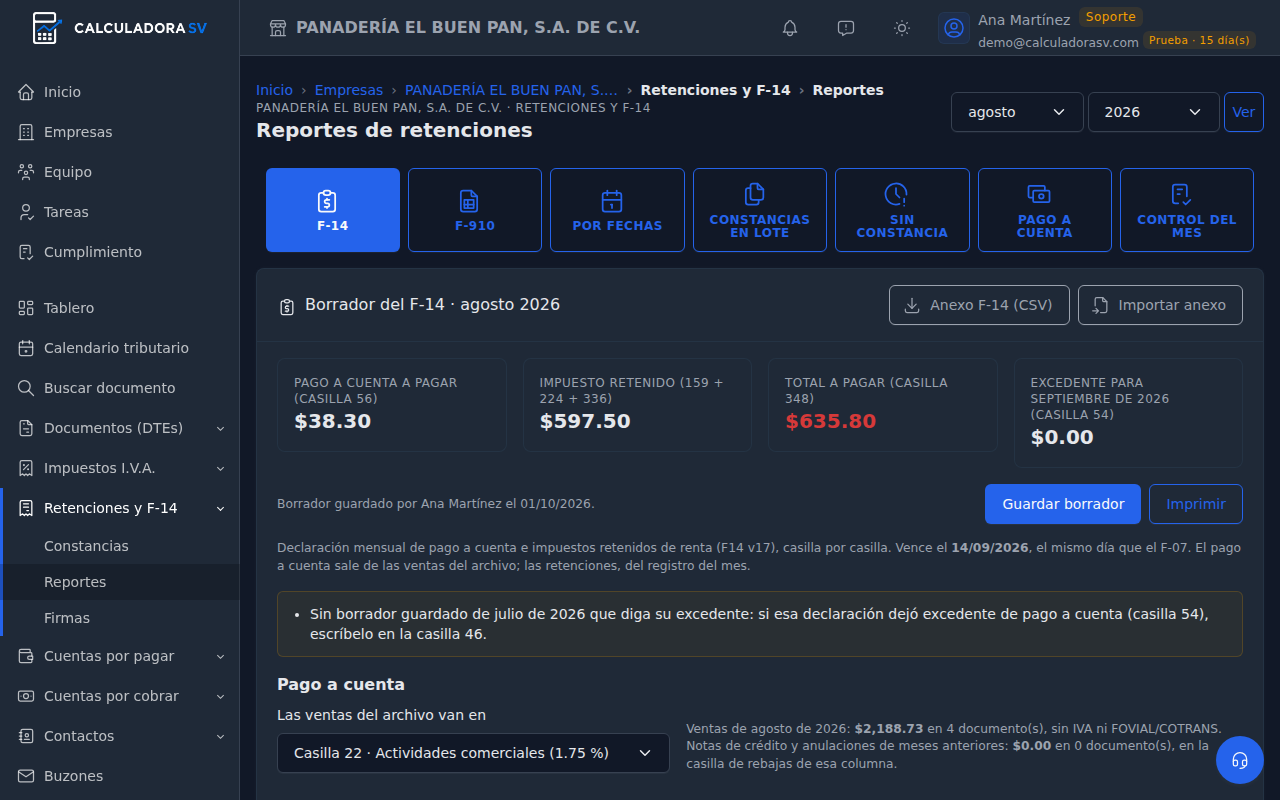
Task: Open Tablero in the sidebar
Action: tap(120, 308)
